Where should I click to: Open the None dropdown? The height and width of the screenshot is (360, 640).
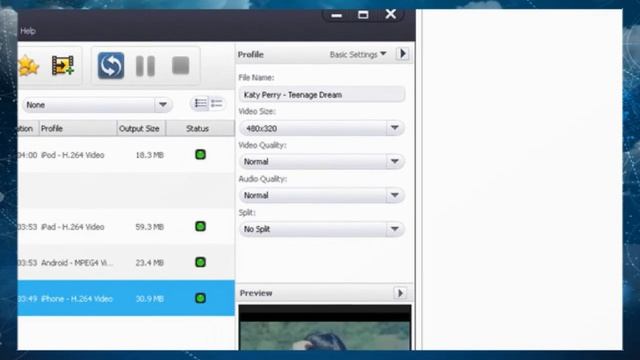[x=97, y=105]
